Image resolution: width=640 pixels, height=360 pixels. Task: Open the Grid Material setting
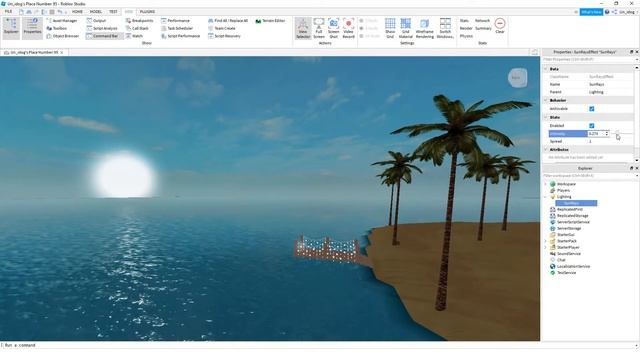pos(405,28)
